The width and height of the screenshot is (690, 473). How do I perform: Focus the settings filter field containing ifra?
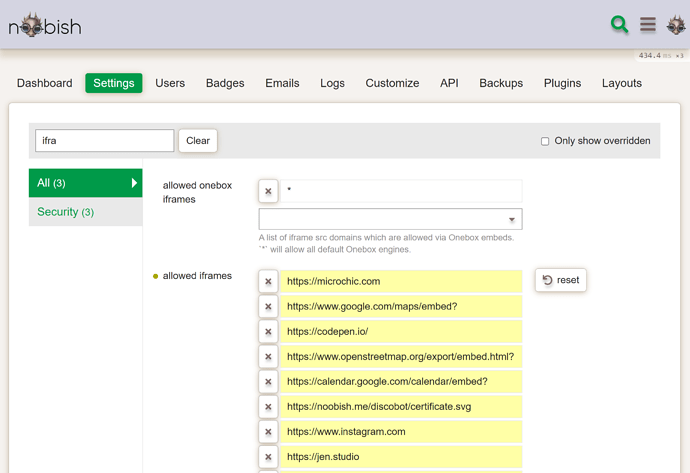[104, 141]
